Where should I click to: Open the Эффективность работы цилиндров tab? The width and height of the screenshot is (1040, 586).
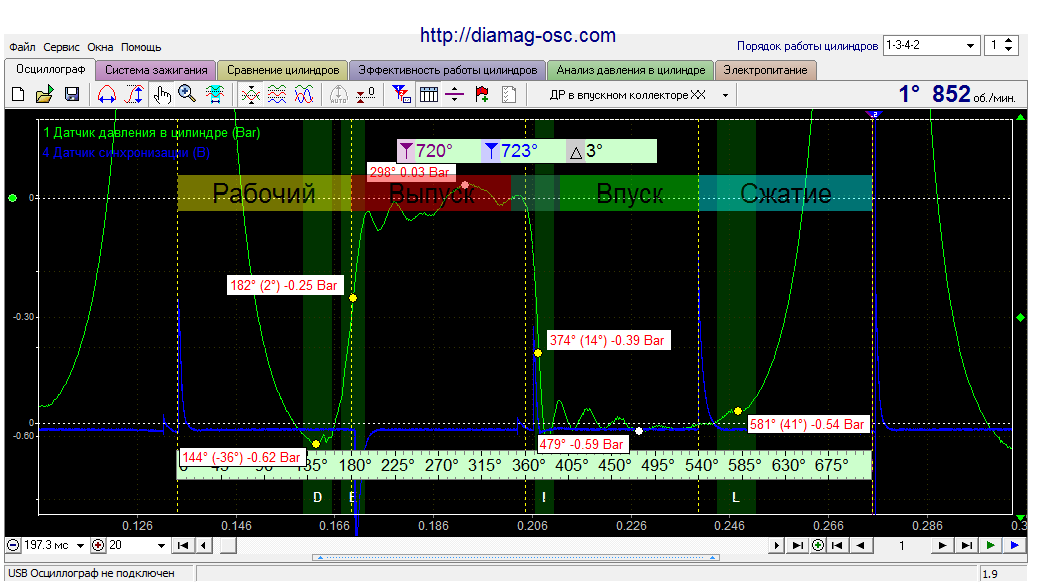coord(448,70)
